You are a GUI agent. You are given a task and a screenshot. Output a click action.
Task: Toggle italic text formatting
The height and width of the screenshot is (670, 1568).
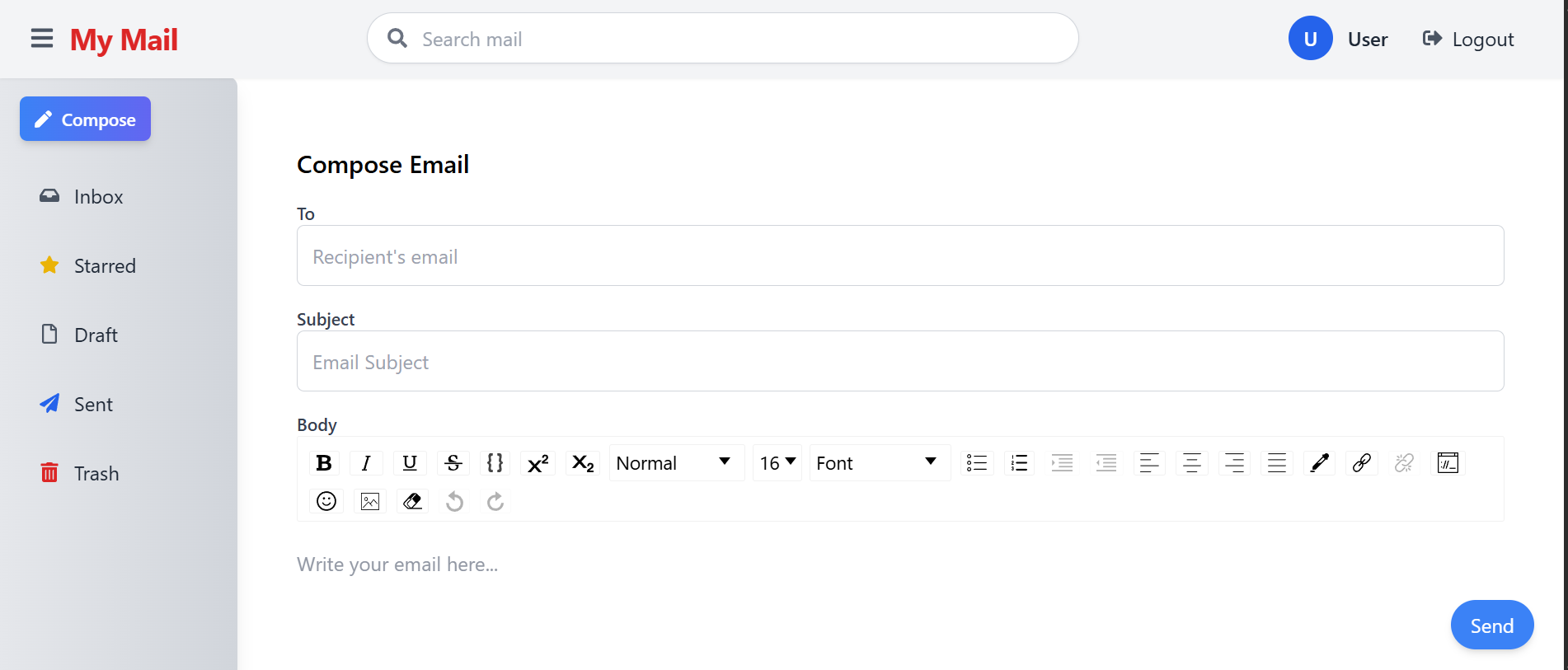click(x=366, y=463)
